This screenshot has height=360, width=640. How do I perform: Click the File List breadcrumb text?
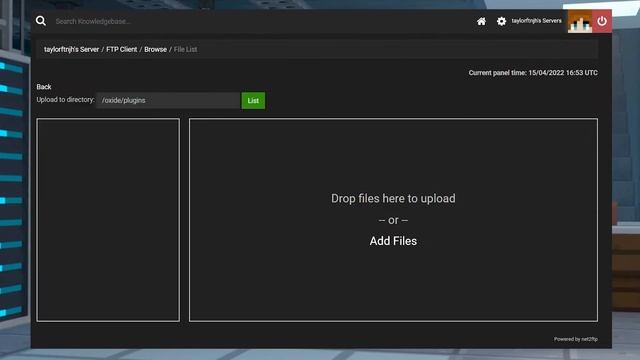(185, 49)
